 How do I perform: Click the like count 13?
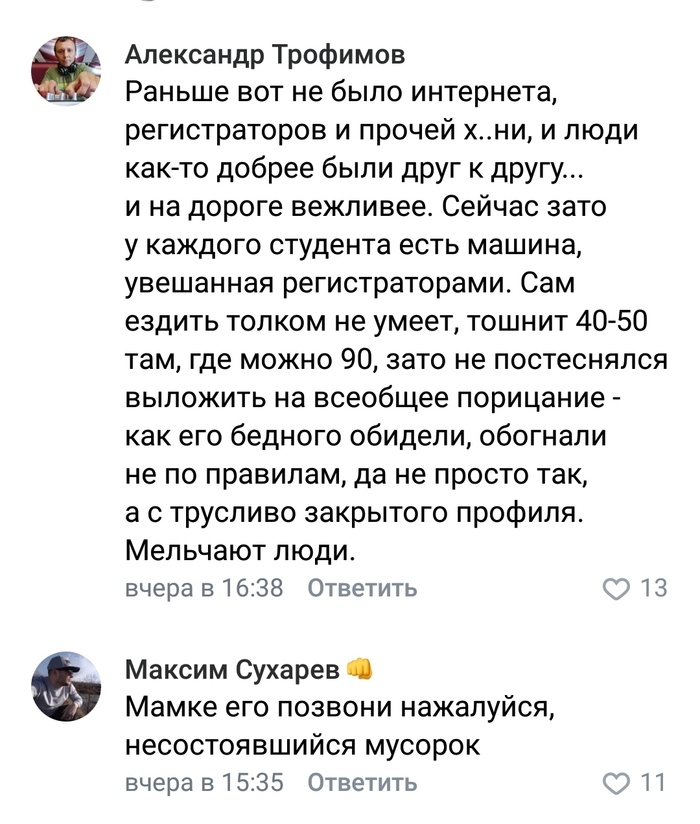coord(653,588)
